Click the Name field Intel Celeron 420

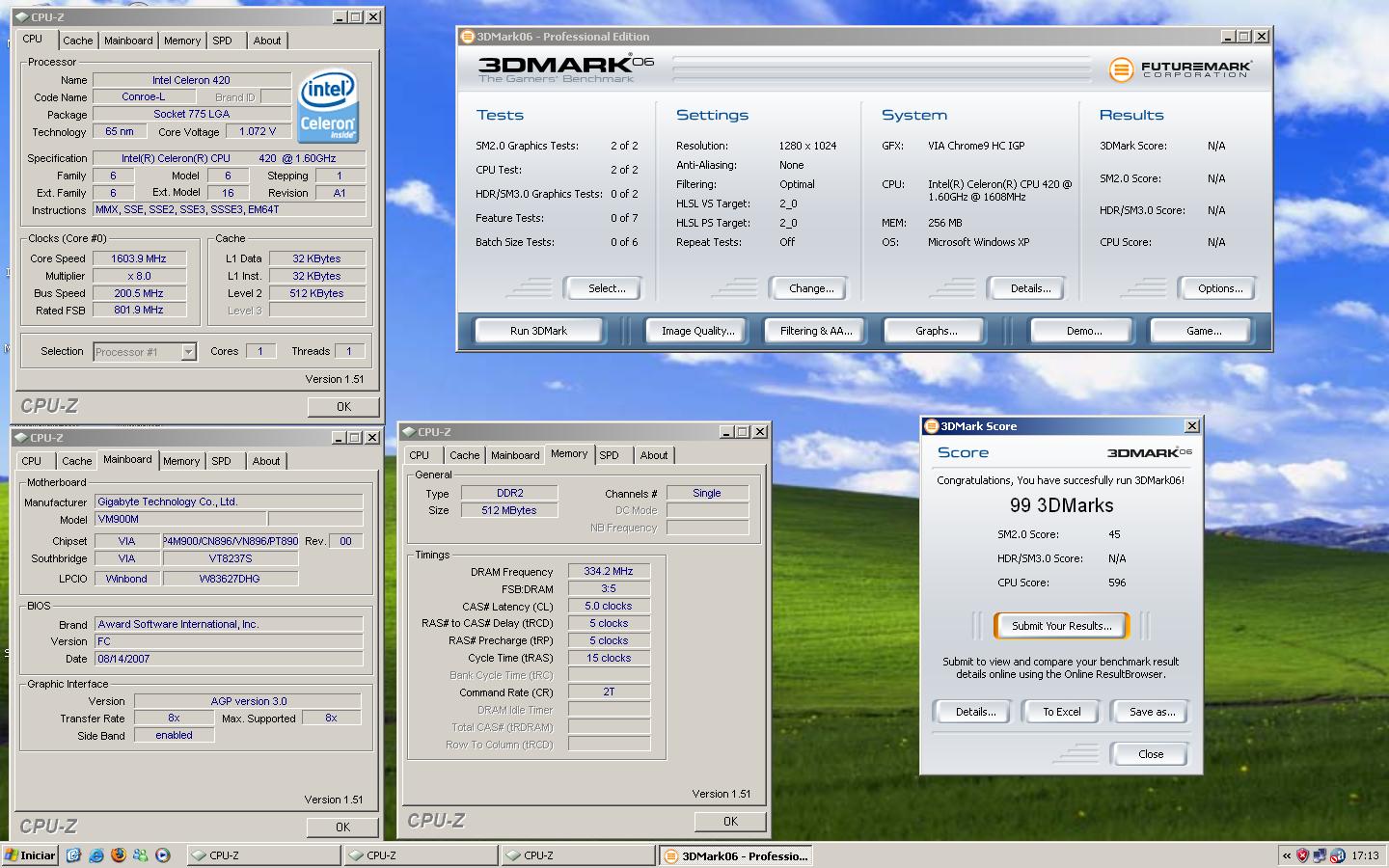tap(191, 80)
